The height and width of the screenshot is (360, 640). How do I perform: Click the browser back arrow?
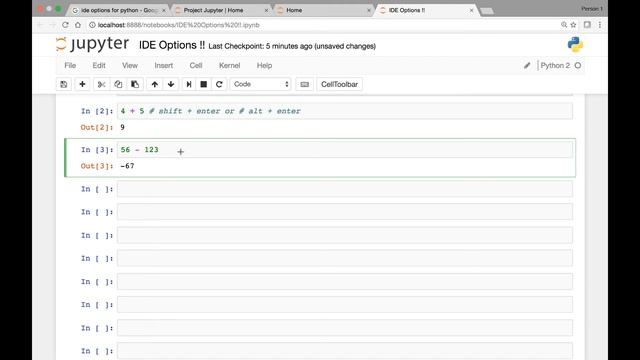coord(40,25)
